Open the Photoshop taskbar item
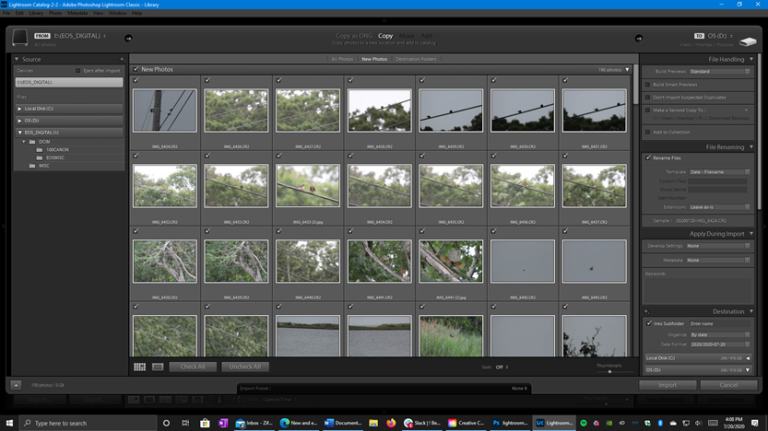 point(510,423)
